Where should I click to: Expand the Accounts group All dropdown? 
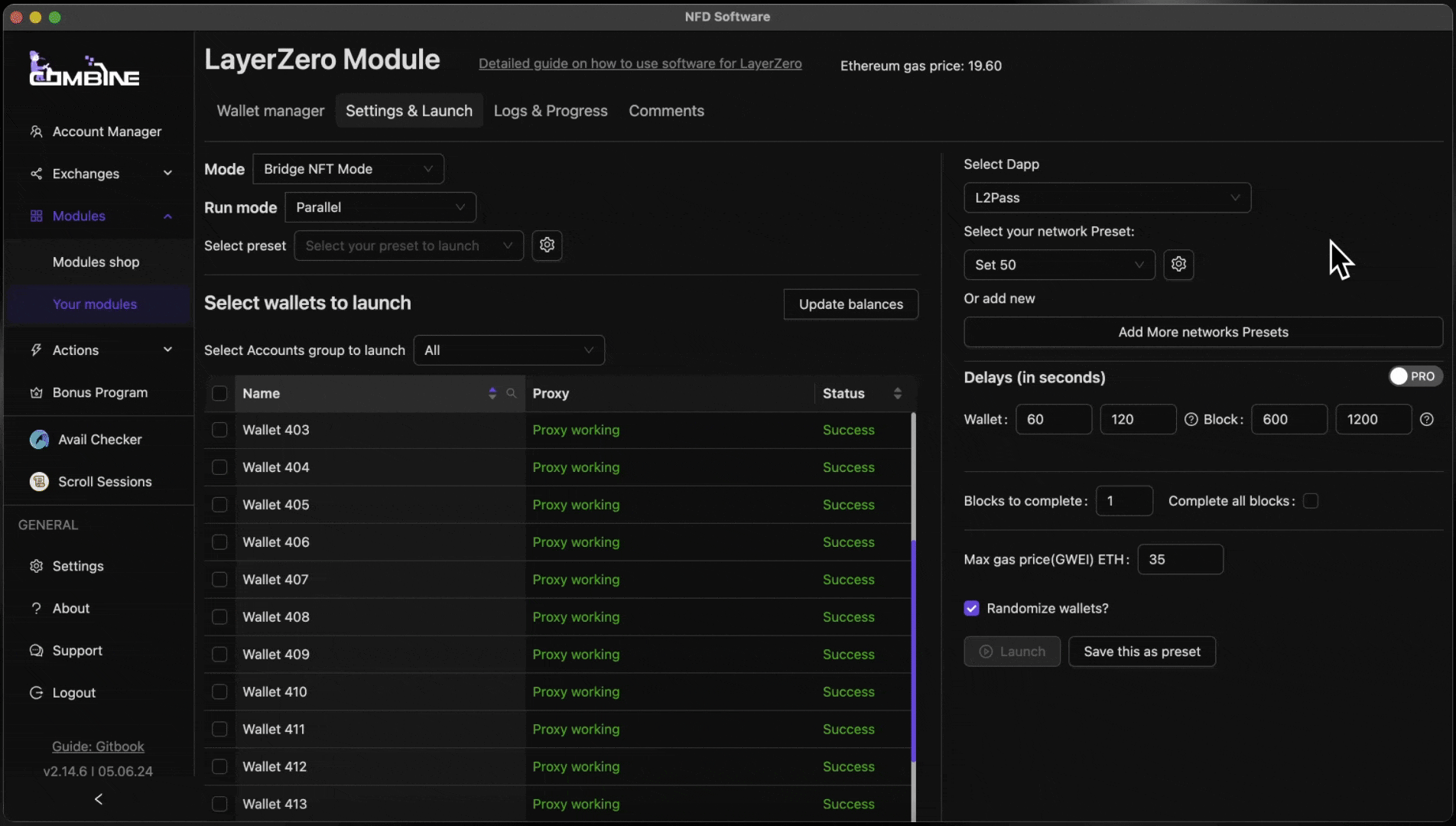pyautogui.click(x=509, y=350)
